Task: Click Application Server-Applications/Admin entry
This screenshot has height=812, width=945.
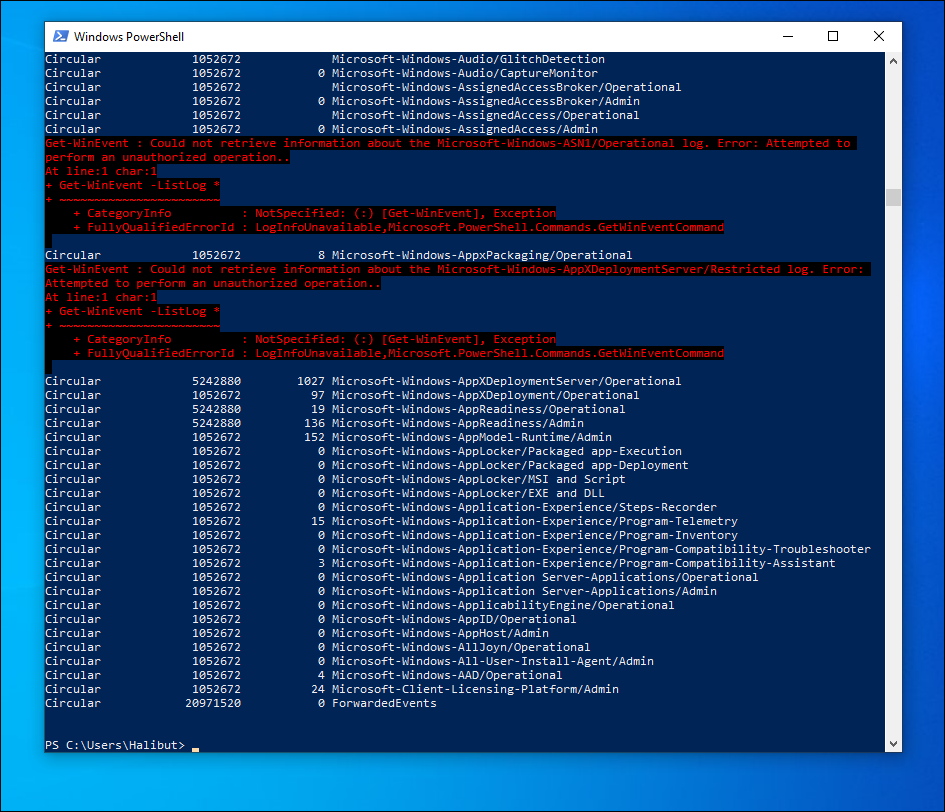Action: tap(524, 591)
